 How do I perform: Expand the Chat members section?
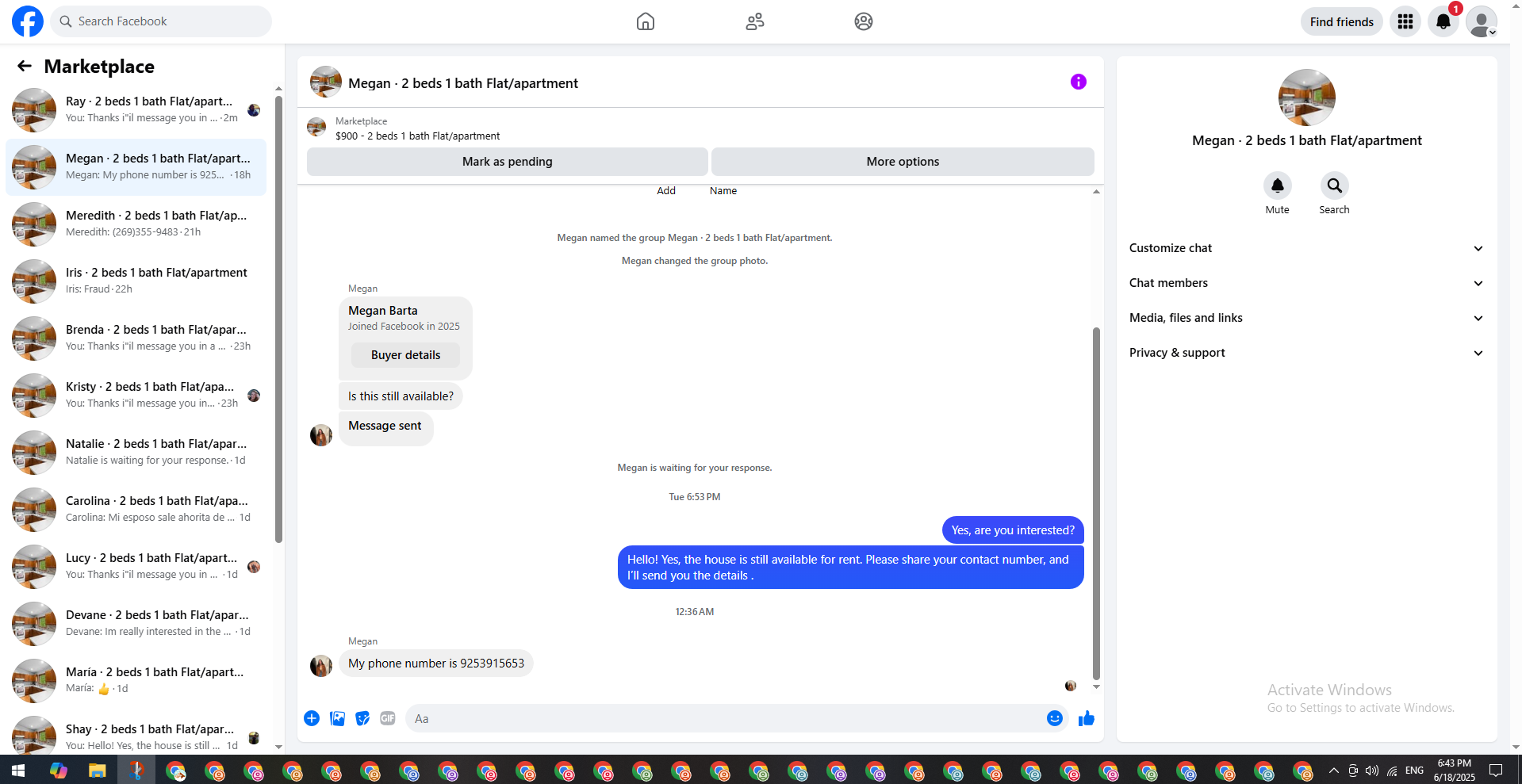click(x=1306, y=283)
